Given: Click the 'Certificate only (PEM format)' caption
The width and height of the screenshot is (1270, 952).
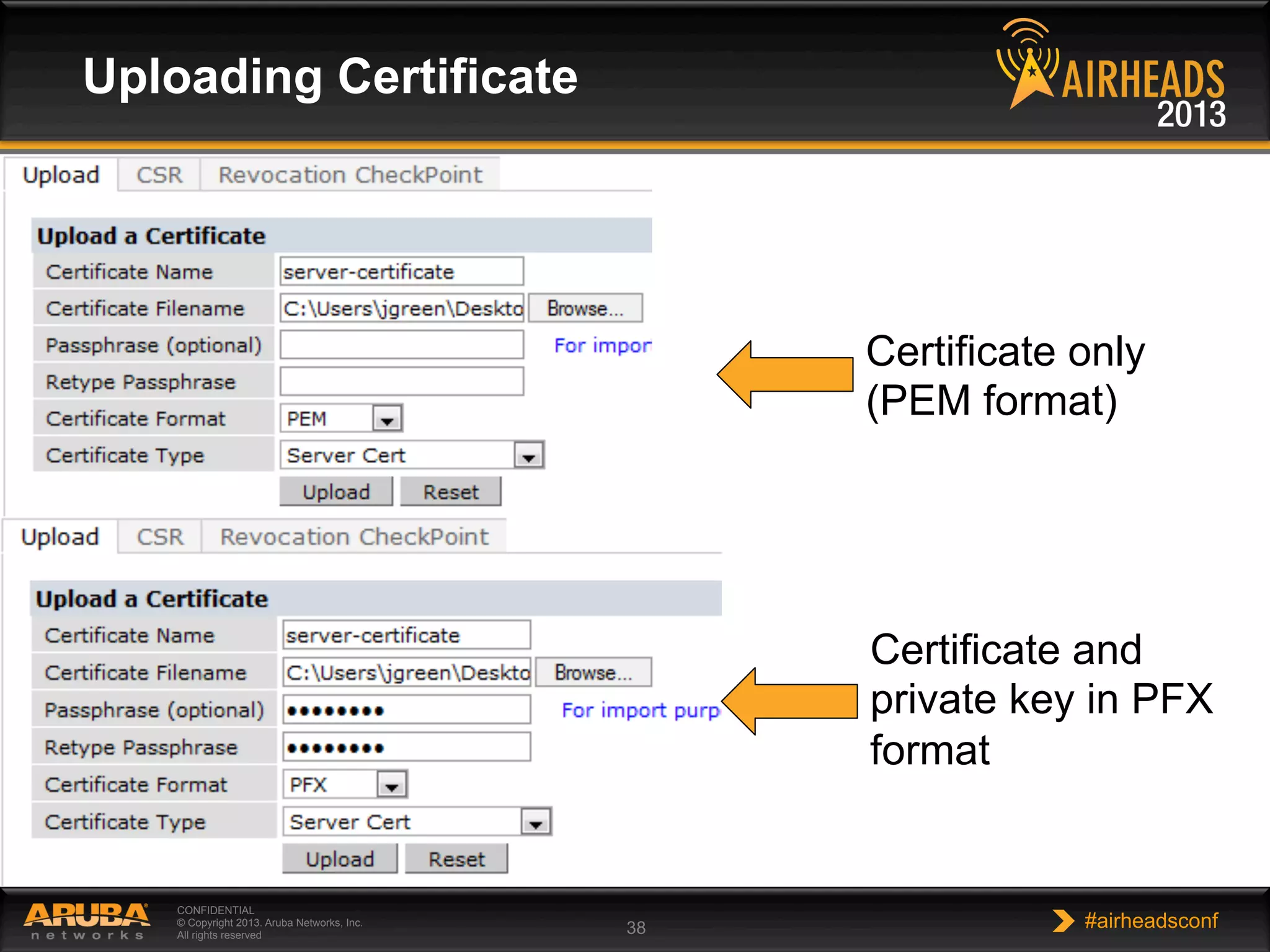Looking at the screenshot, I should click(1005, 376).
